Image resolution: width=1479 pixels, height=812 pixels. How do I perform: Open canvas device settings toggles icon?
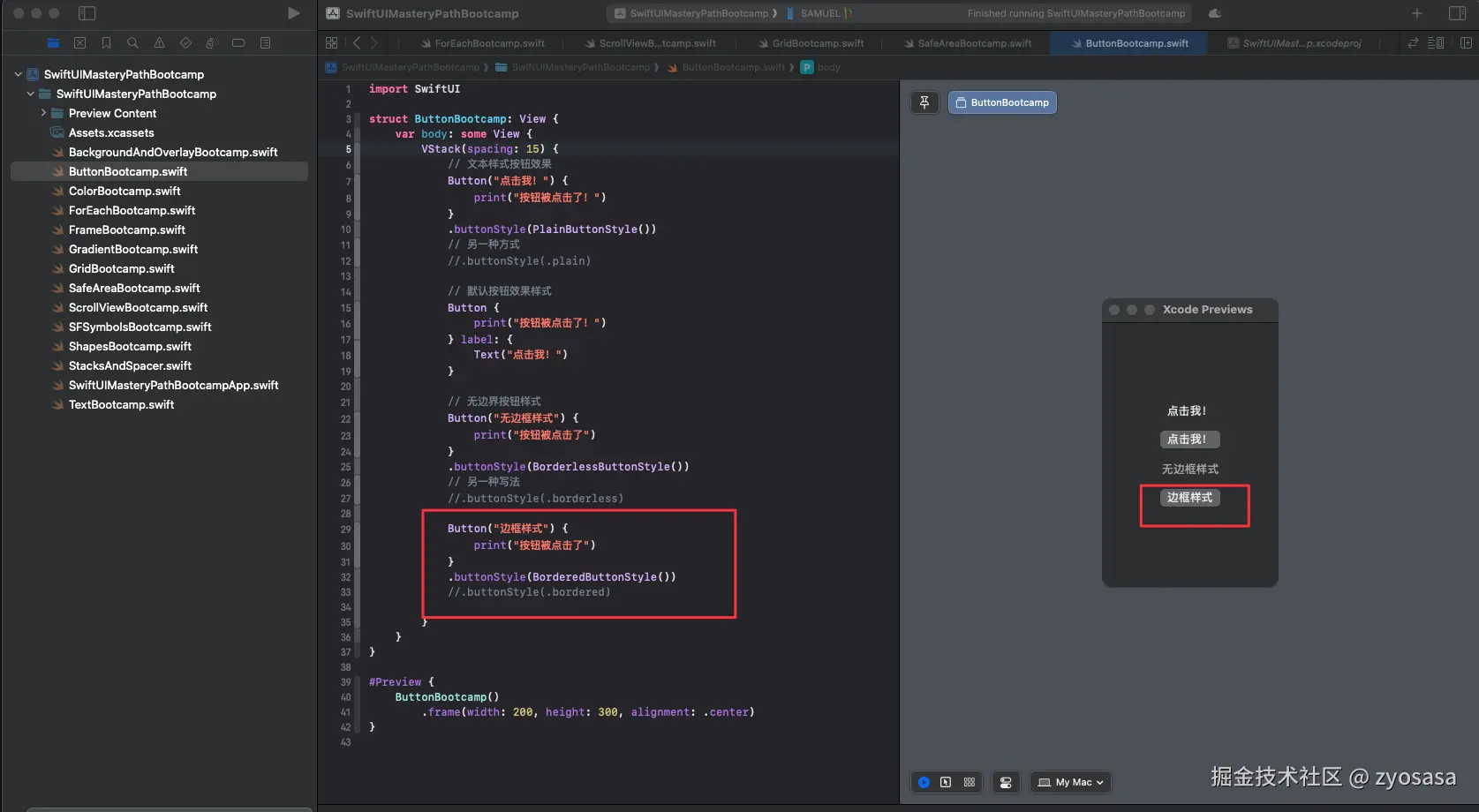(1006, 782)
